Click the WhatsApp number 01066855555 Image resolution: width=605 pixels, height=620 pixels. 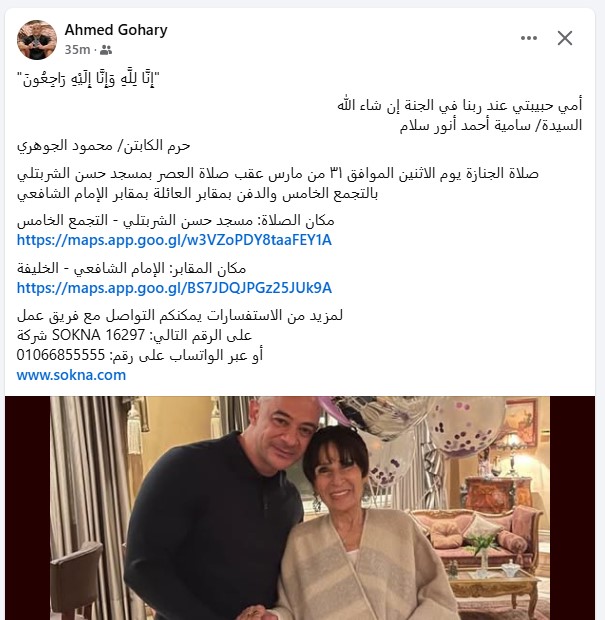pyautogui.click(x=61, y=355)
